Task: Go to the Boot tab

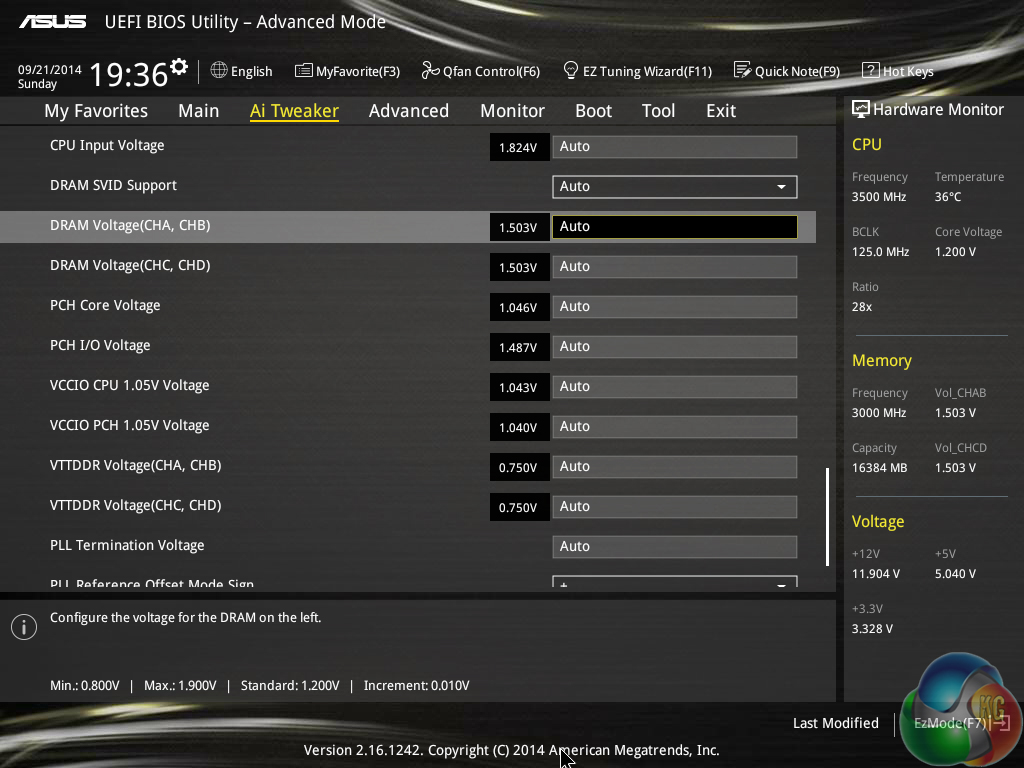Action: click(593, 111)
